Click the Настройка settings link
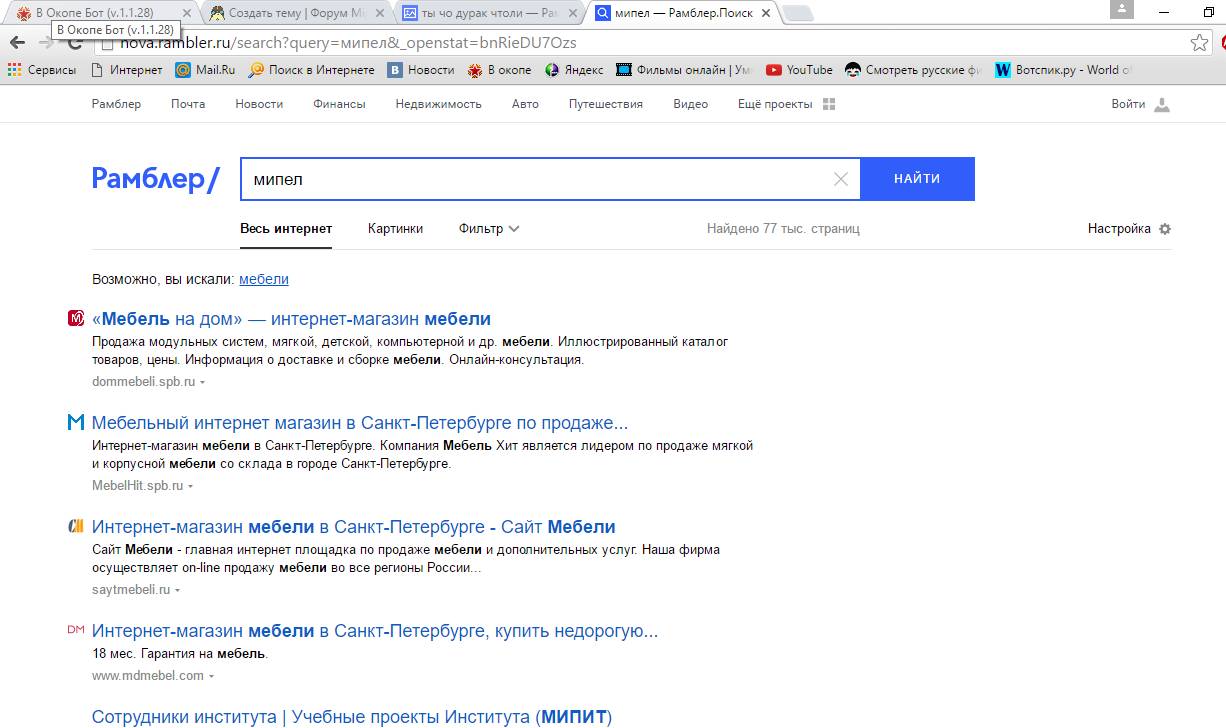The image size is (1226, 728). 1119,229
